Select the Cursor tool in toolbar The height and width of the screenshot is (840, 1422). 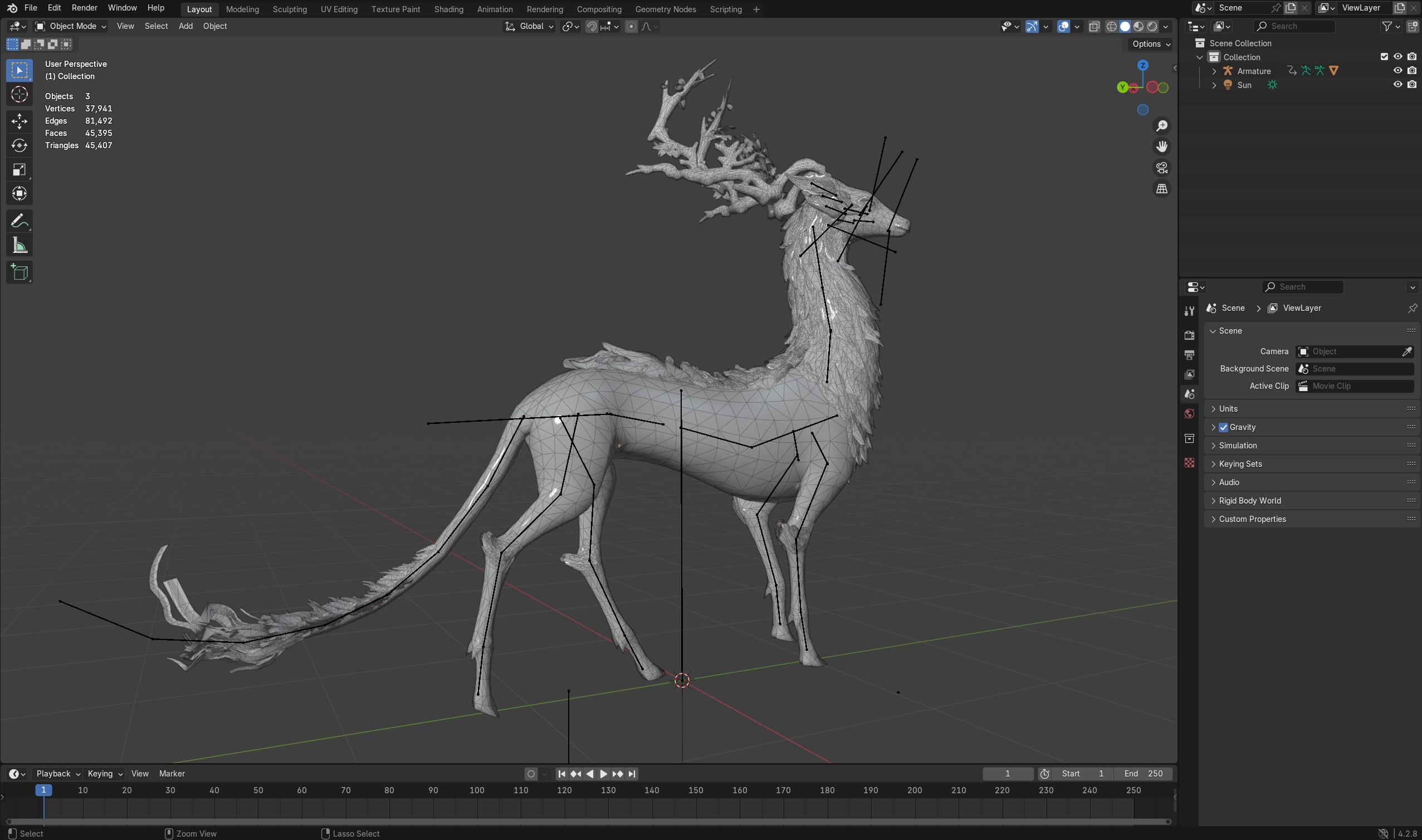(19, 95)
